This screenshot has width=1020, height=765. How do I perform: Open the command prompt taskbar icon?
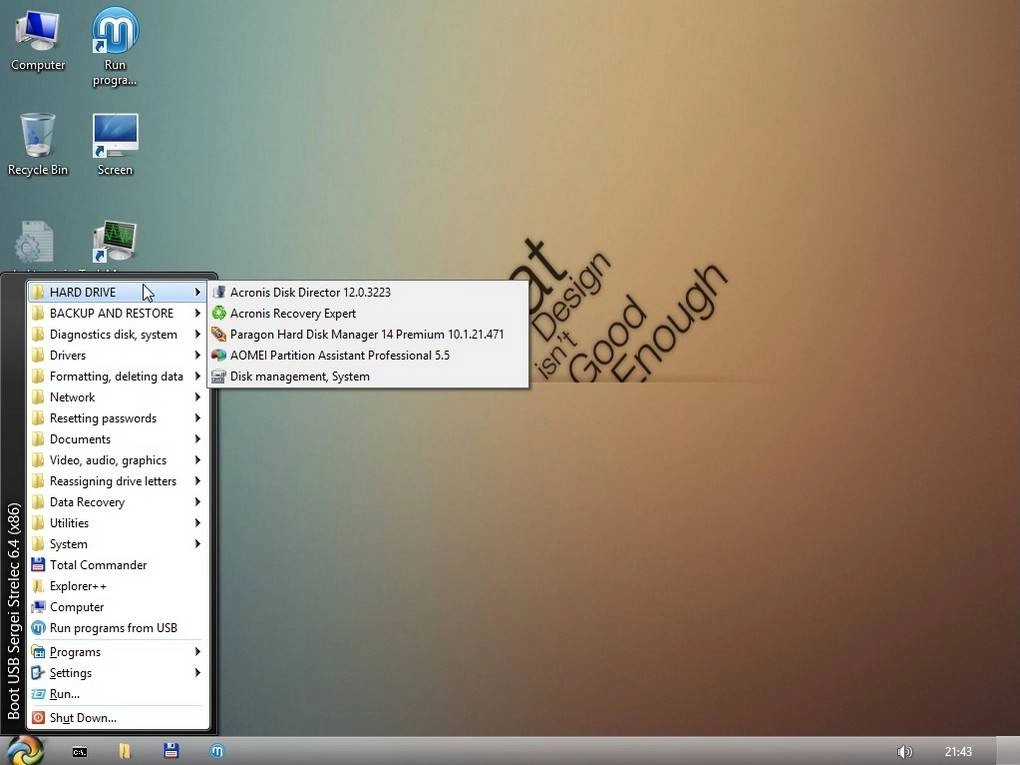click(x=78, y=751)
